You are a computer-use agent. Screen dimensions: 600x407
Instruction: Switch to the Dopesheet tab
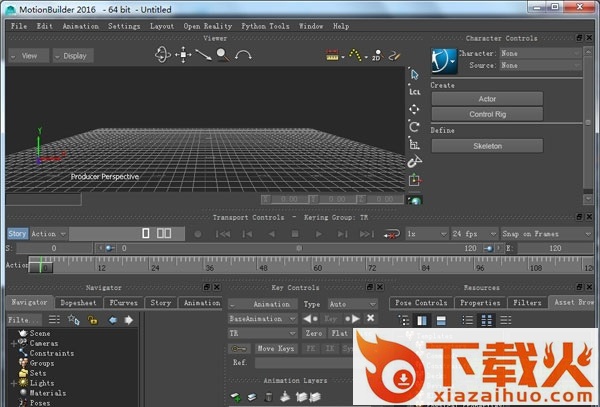[78, 303]
